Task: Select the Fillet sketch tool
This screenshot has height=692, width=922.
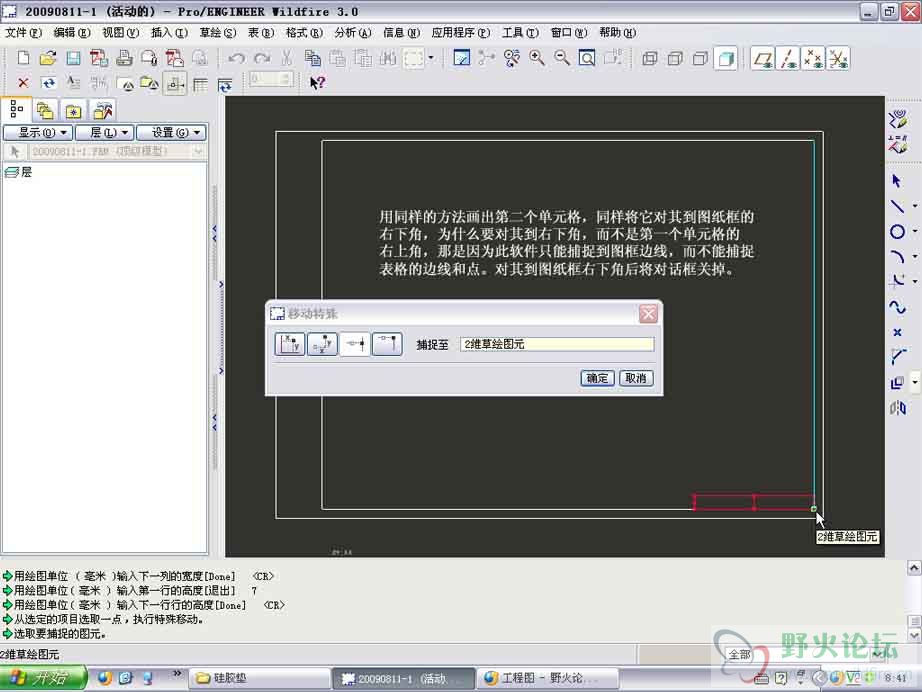Action: point(897,281)
